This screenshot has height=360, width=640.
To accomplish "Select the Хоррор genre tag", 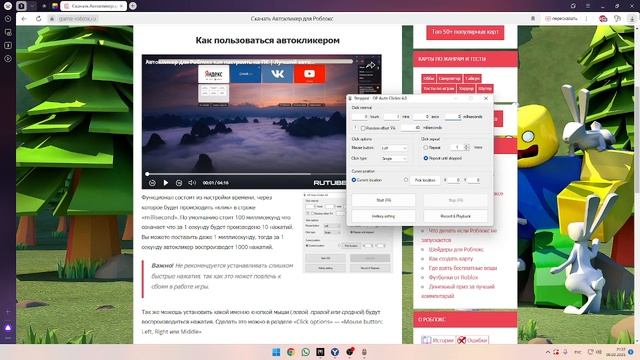I will click(466, 89).
